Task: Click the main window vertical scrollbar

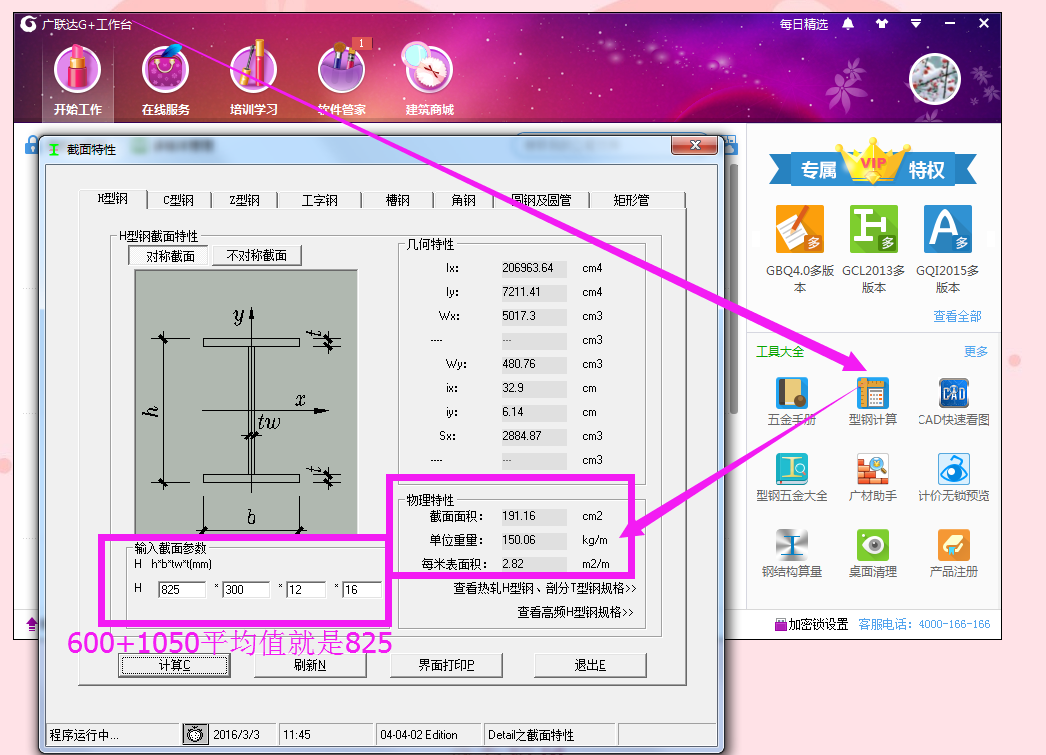Action: pos(734,287)
